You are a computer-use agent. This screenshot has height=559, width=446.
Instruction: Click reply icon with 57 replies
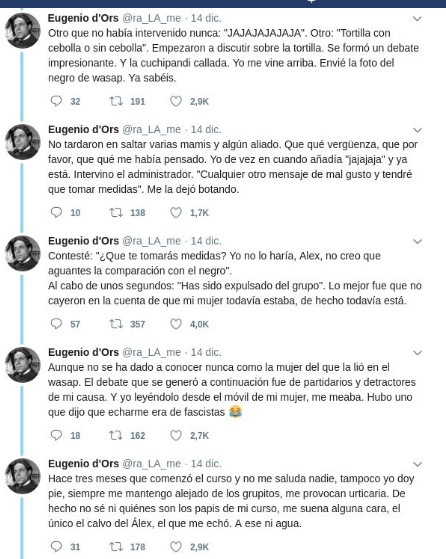pos(56,324)
